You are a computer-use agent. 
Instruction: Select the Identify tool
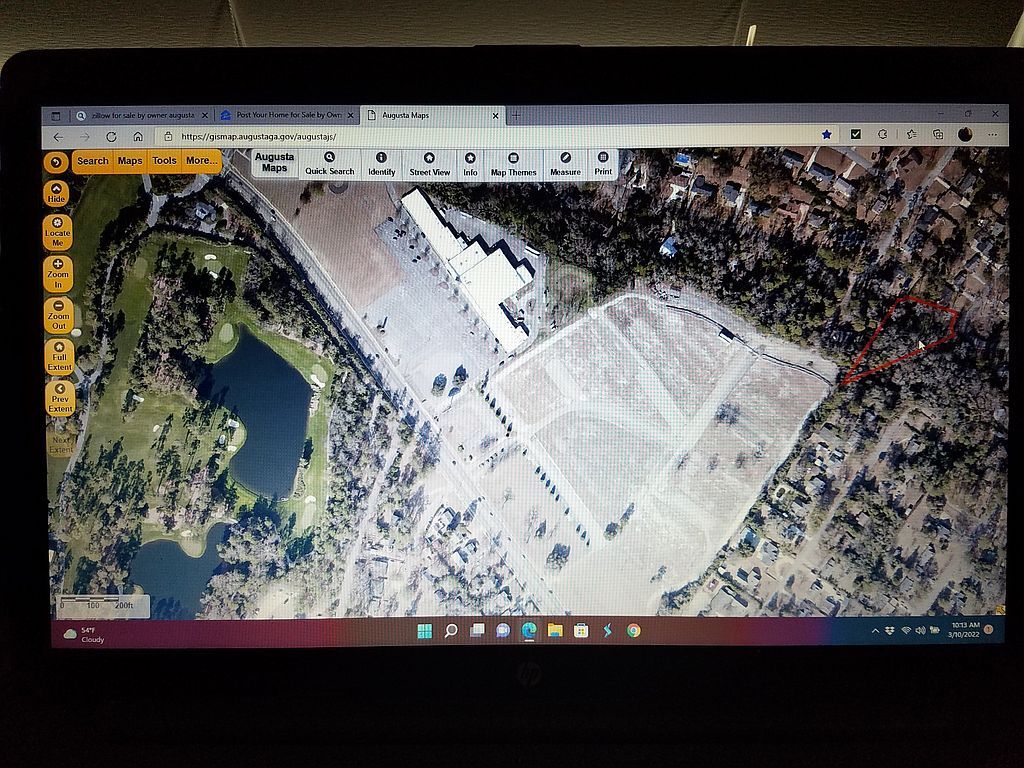(x=381, y=164)
